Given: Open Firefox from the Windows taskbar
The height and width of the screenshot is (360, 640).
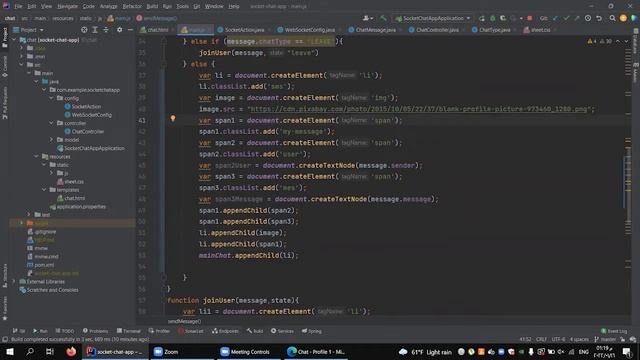Looking at the screenshot, I should pos(71,351).
